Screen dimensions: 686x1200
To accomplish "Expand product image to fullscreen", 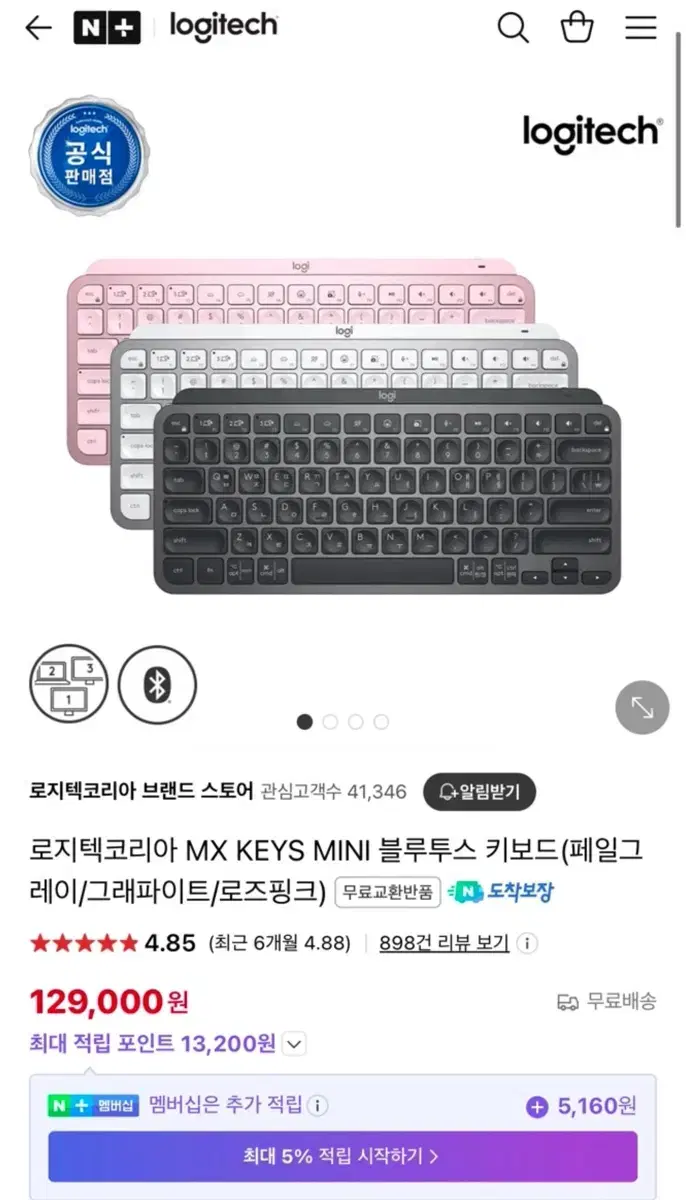I will tap(641, 707).
